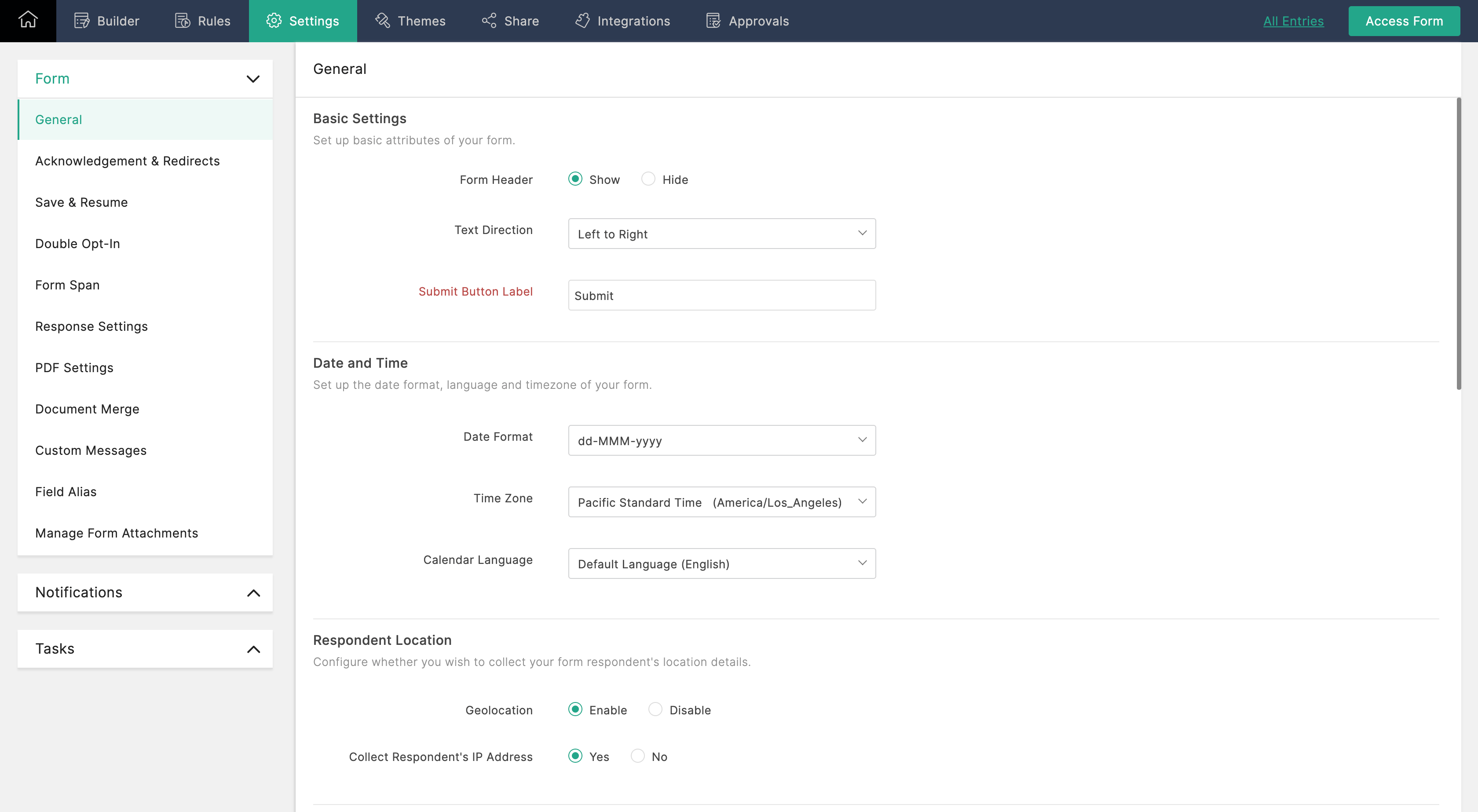1478x812 pixels.
Task: Select No for collecting IP address
Action: (637, 756)
